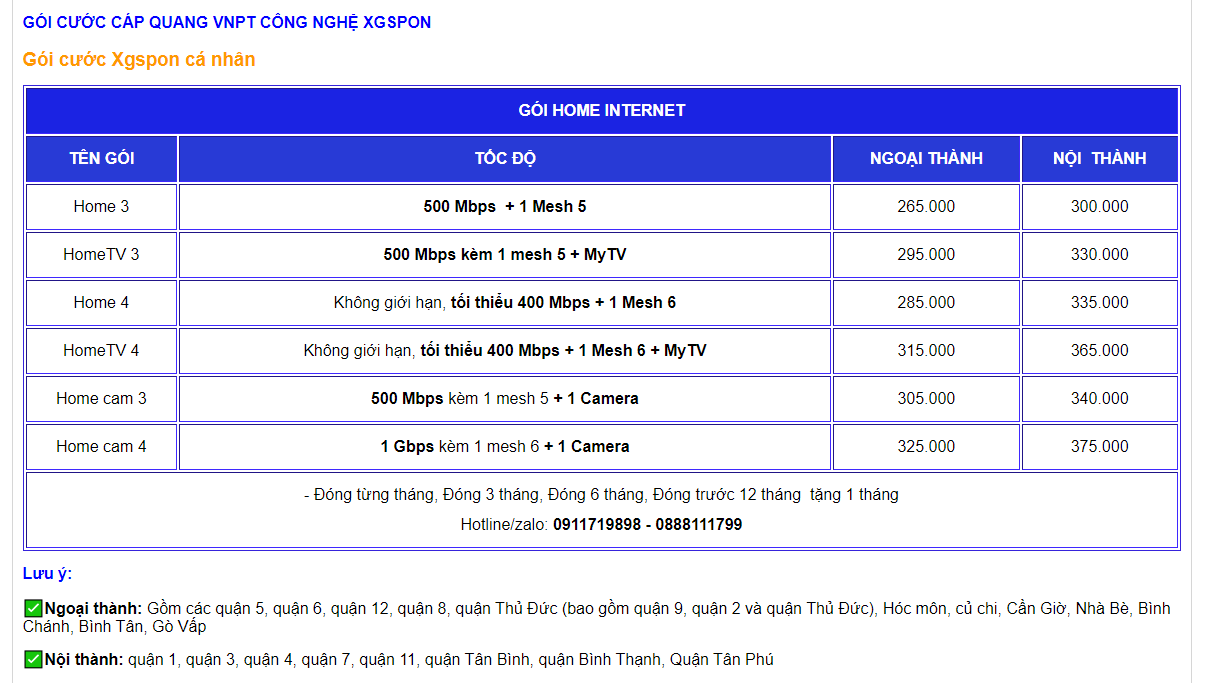Select the hotline number 0888111799

coord(699,524)
